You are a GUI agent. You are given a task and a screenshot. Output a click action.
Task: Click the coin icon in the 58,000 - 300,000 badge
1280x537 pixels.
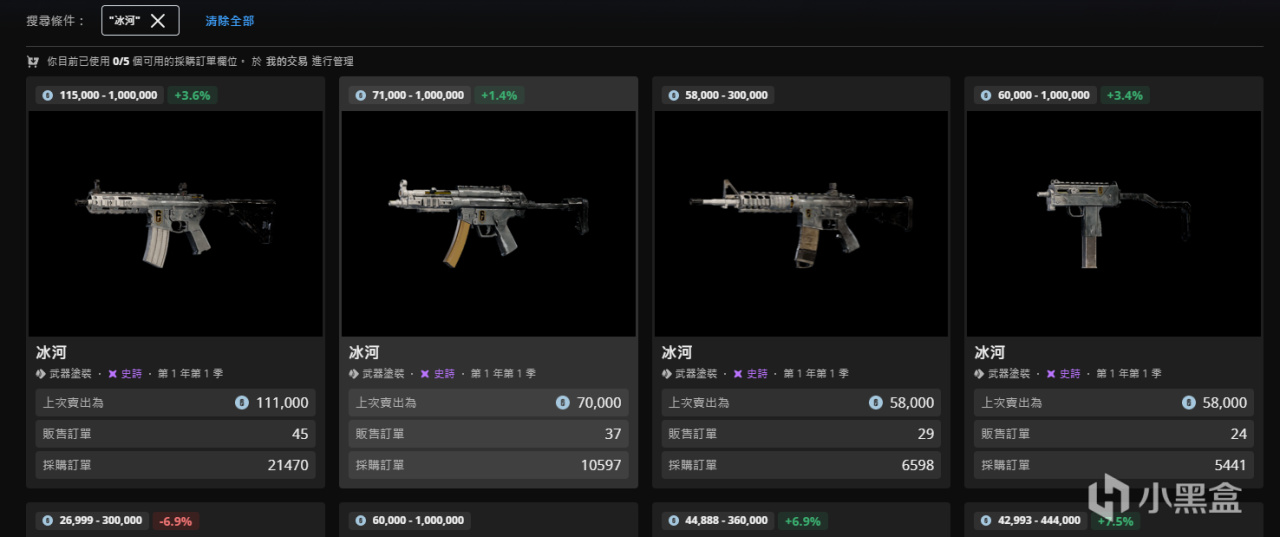[x=673, y=95]
